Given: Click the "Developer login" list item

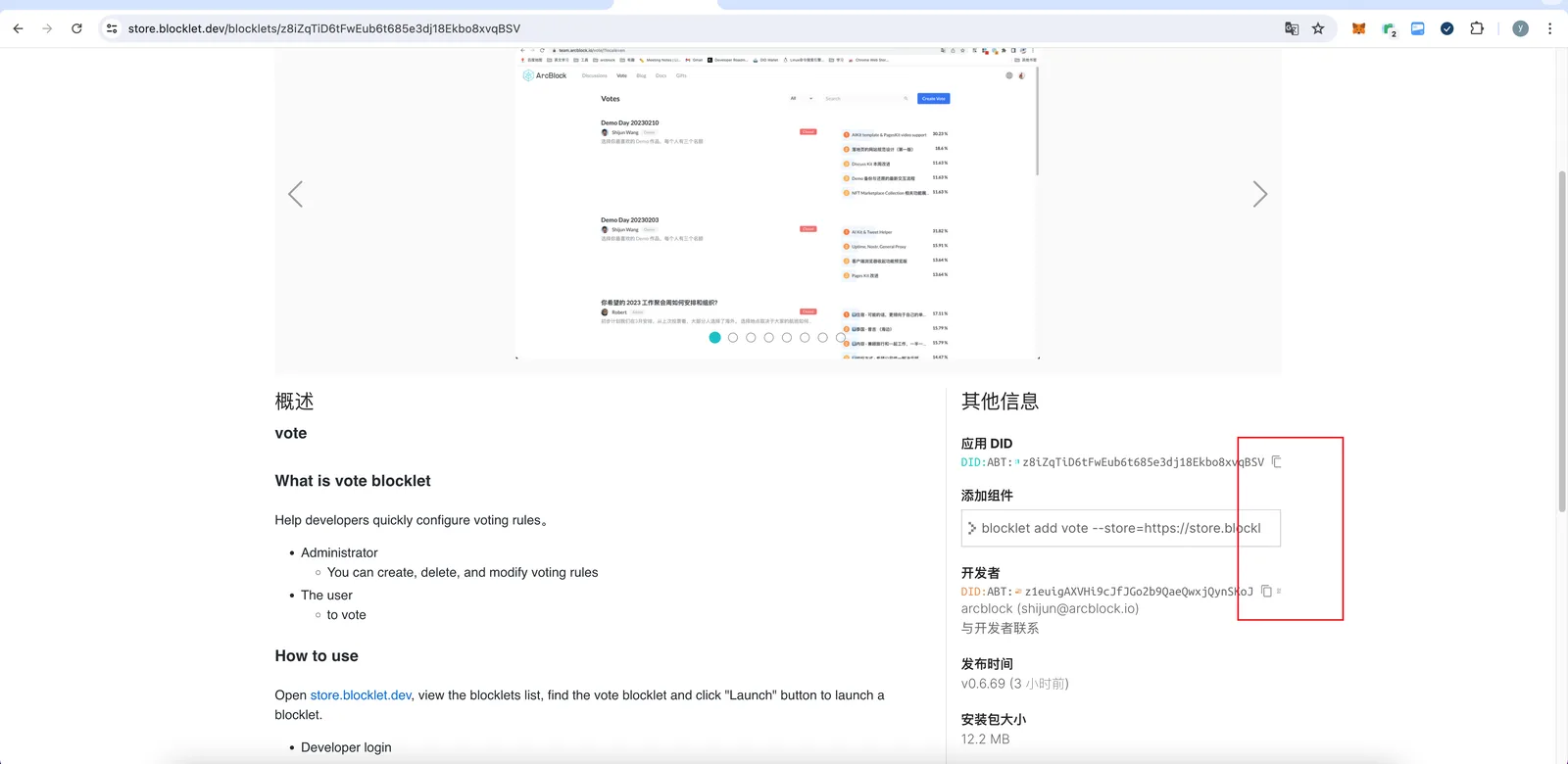Looking at the screenshot, I should [x=346, y=747].
